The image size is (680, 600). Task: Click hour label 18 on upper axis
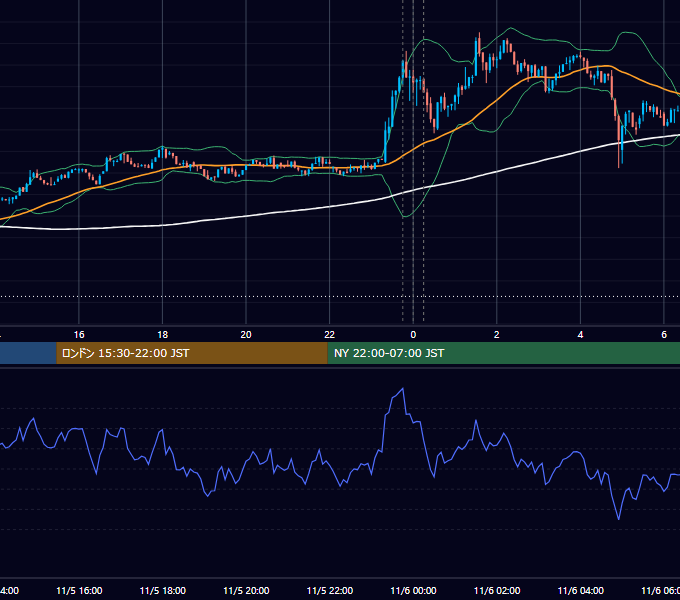click(x=163, y=334)
